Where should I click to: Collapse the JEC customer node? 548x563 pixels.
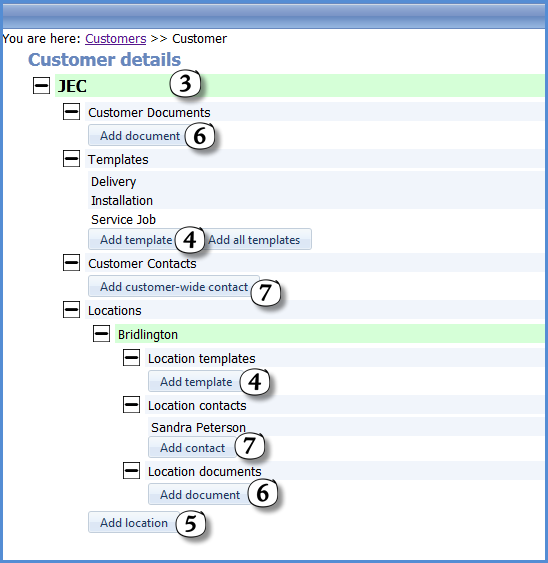[41, 85]
